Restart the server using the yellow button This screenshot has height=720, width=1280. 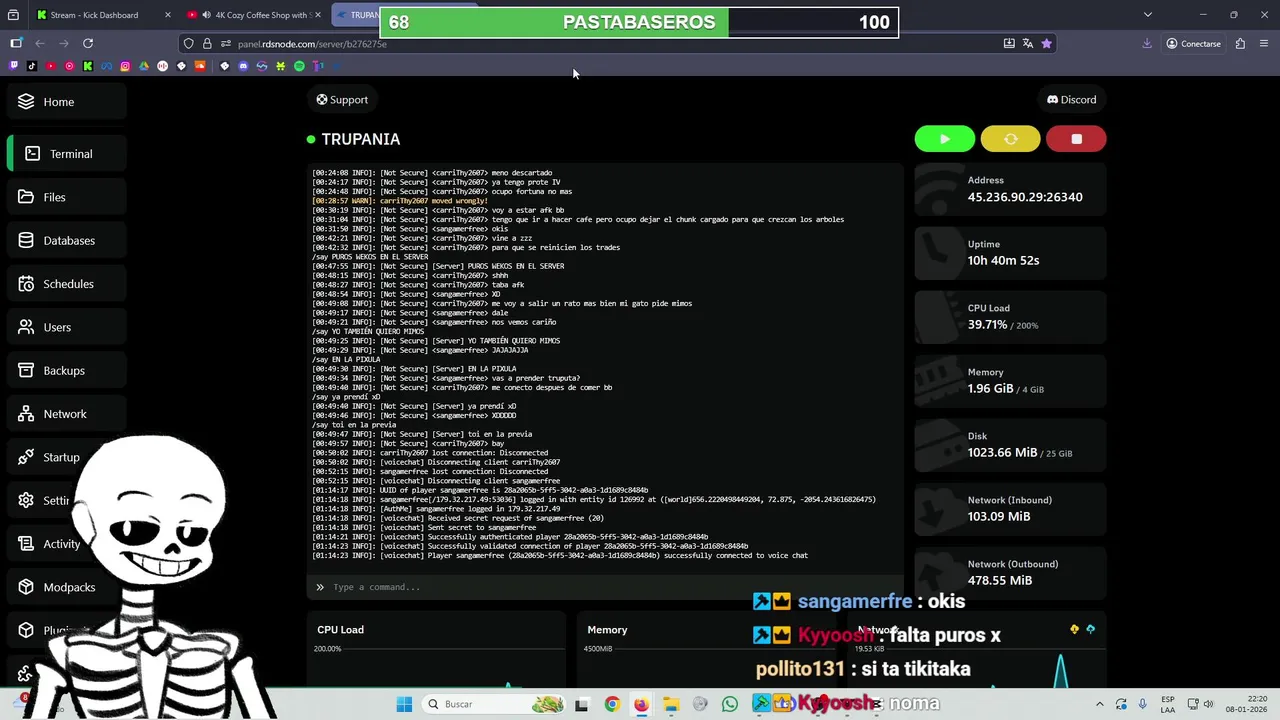coord(1010,139)
